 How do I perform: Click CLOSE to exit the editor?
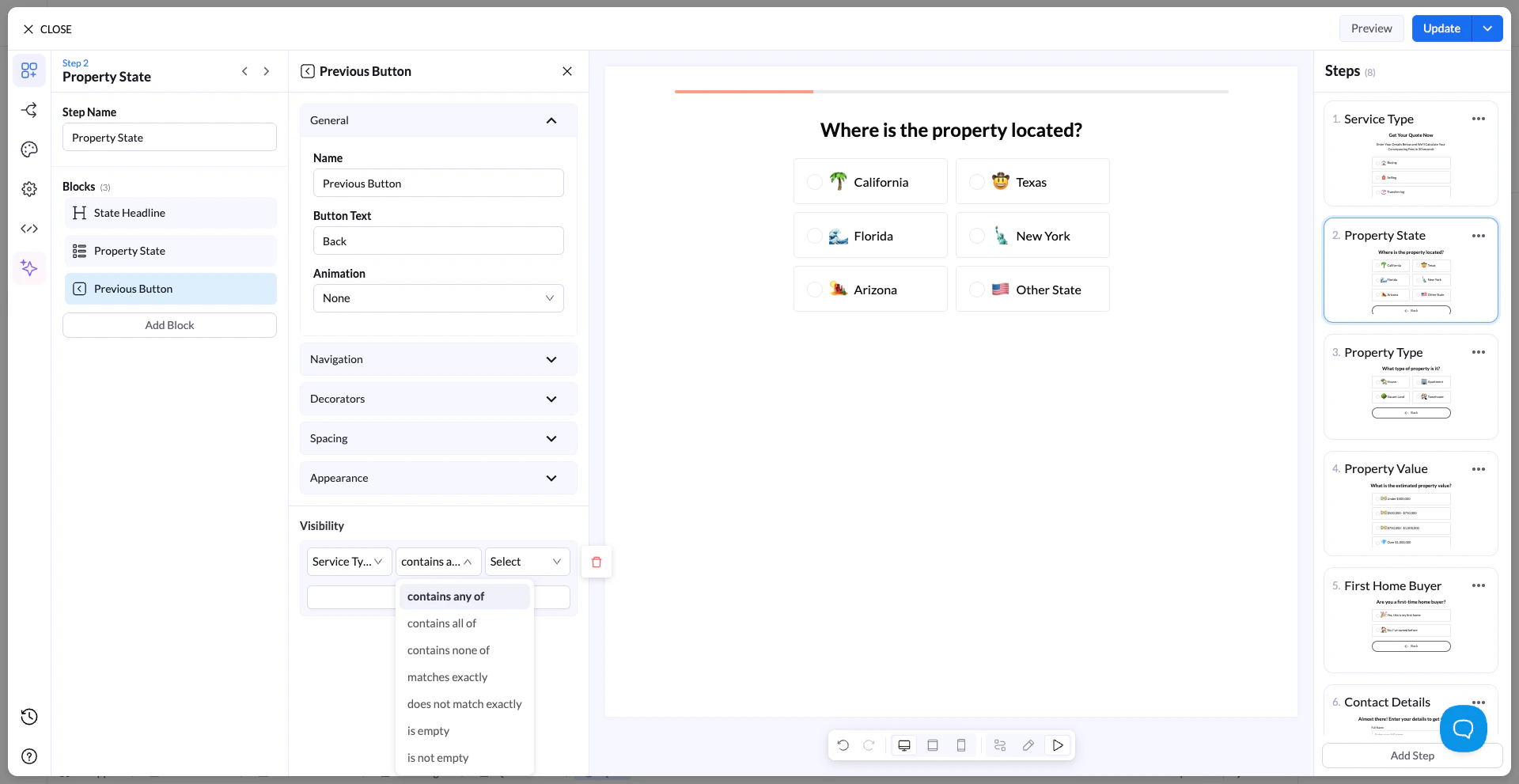click(47, 29)
